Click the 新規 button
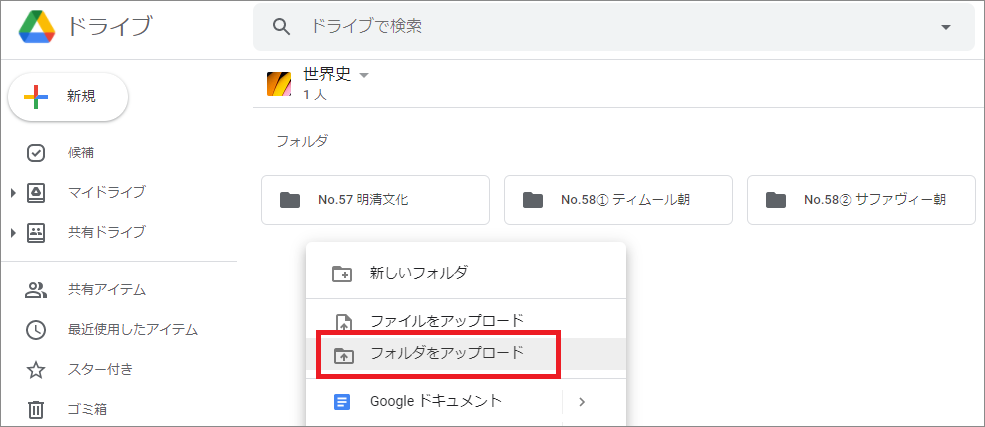Viewport: 985px width, 427px height. pos(68,97)
